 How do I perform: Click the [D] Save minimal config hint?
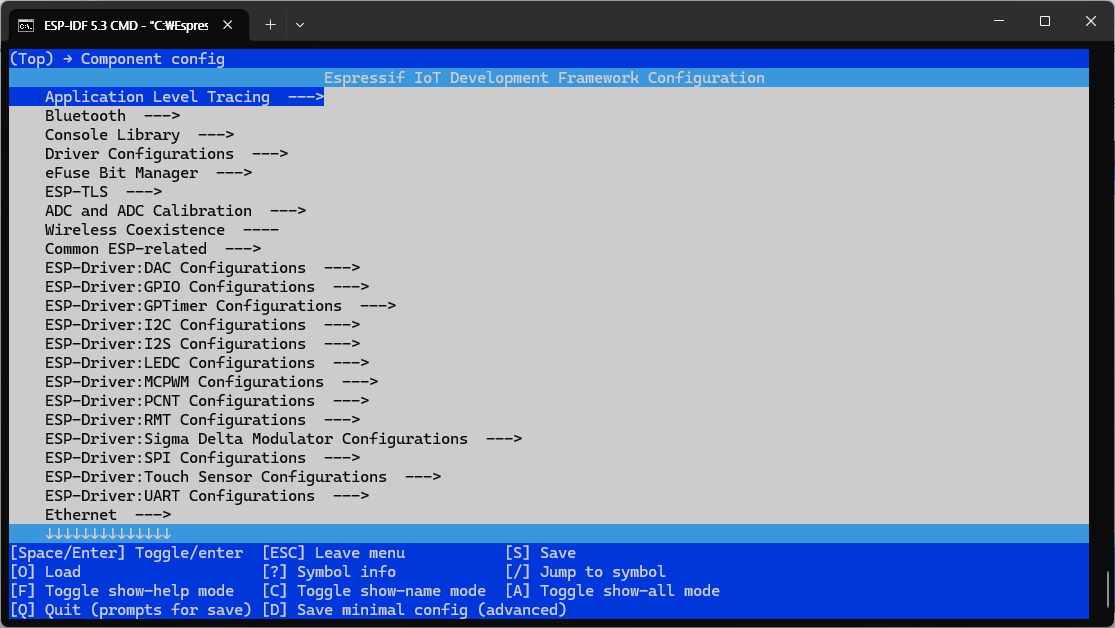pyautogui.click(x=415, y=610)
